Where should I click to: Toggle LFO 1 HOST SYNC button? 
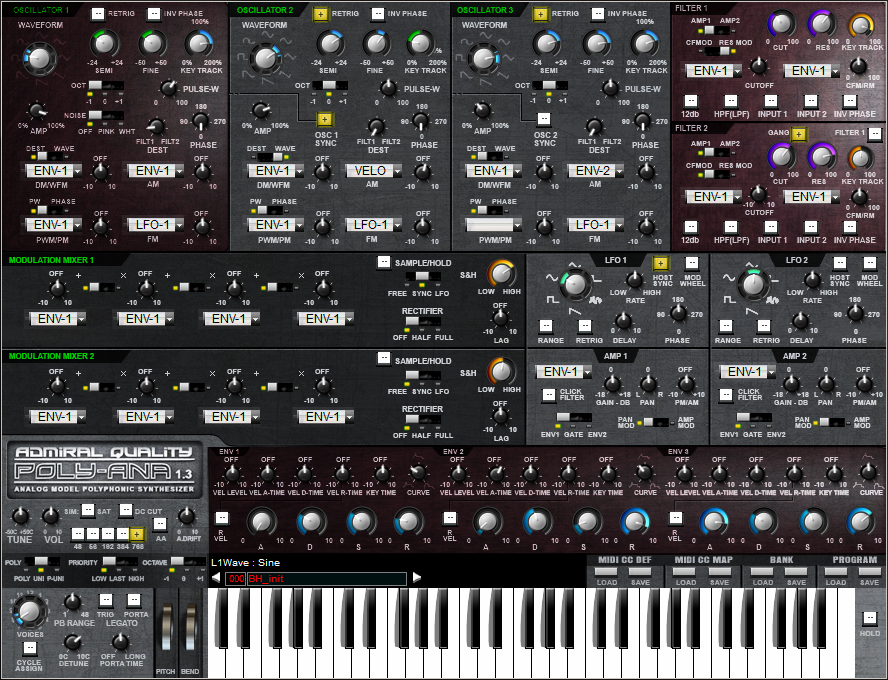[660, 263]
